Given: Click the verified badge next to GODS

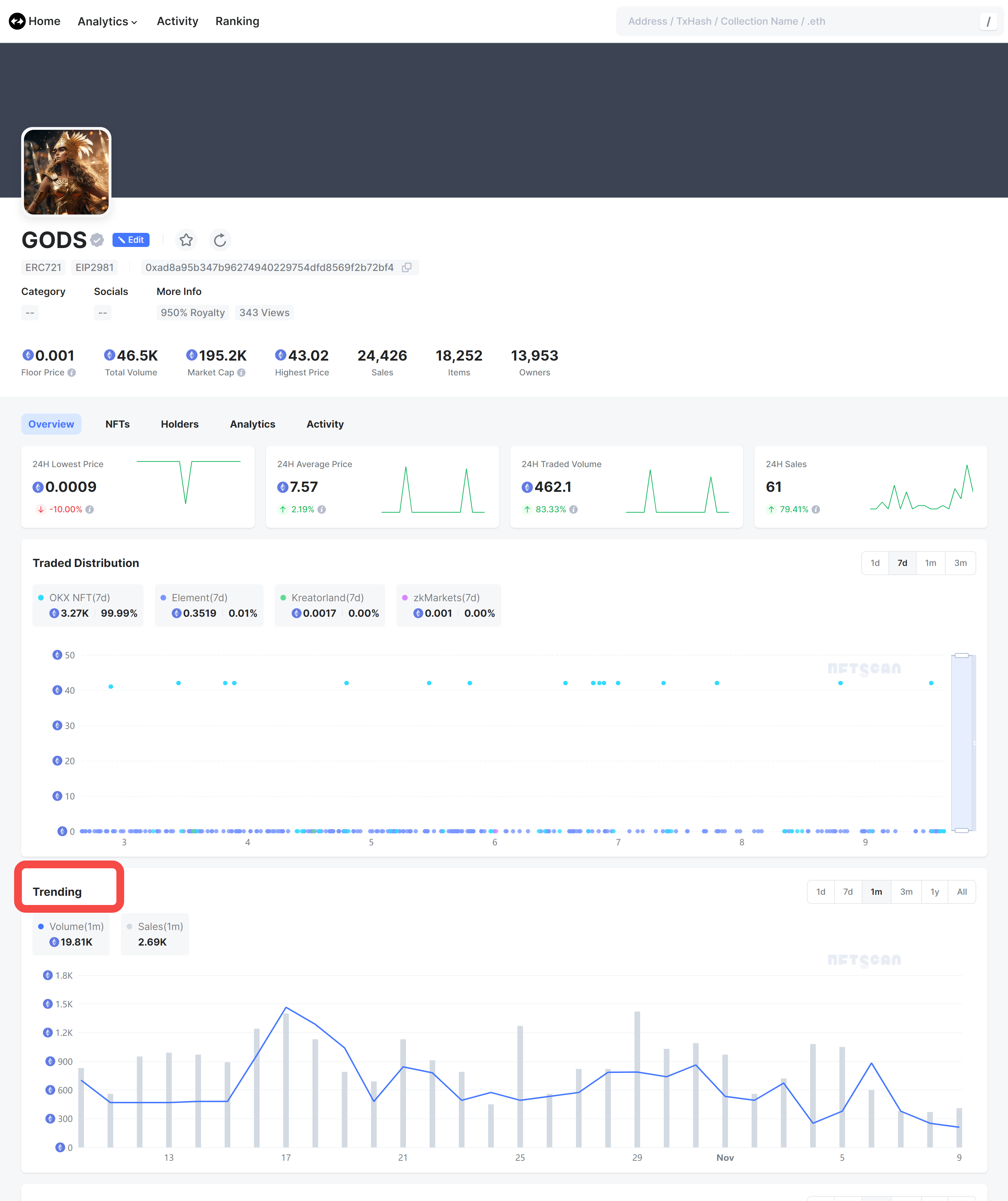Looking at the screenshot, I should [x=96, y=240].
